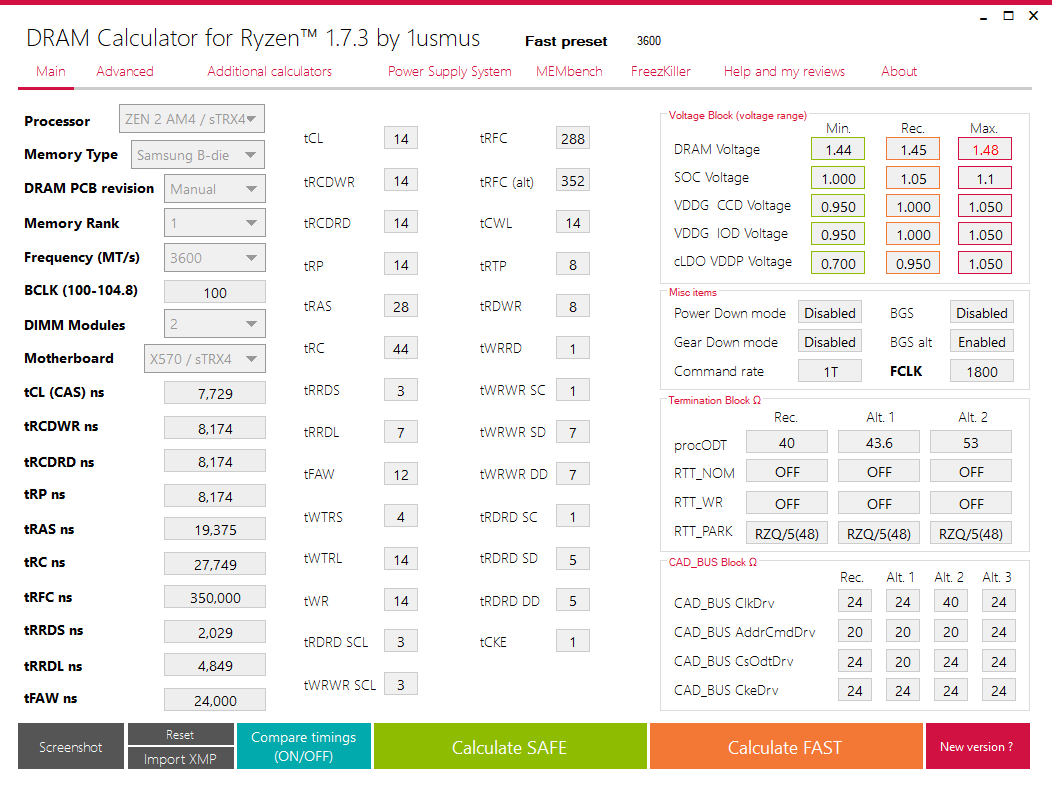Click the BCLK value field
Image resolution: width=1052 pixels, height=791 pixels.
[x=215, y=293]
